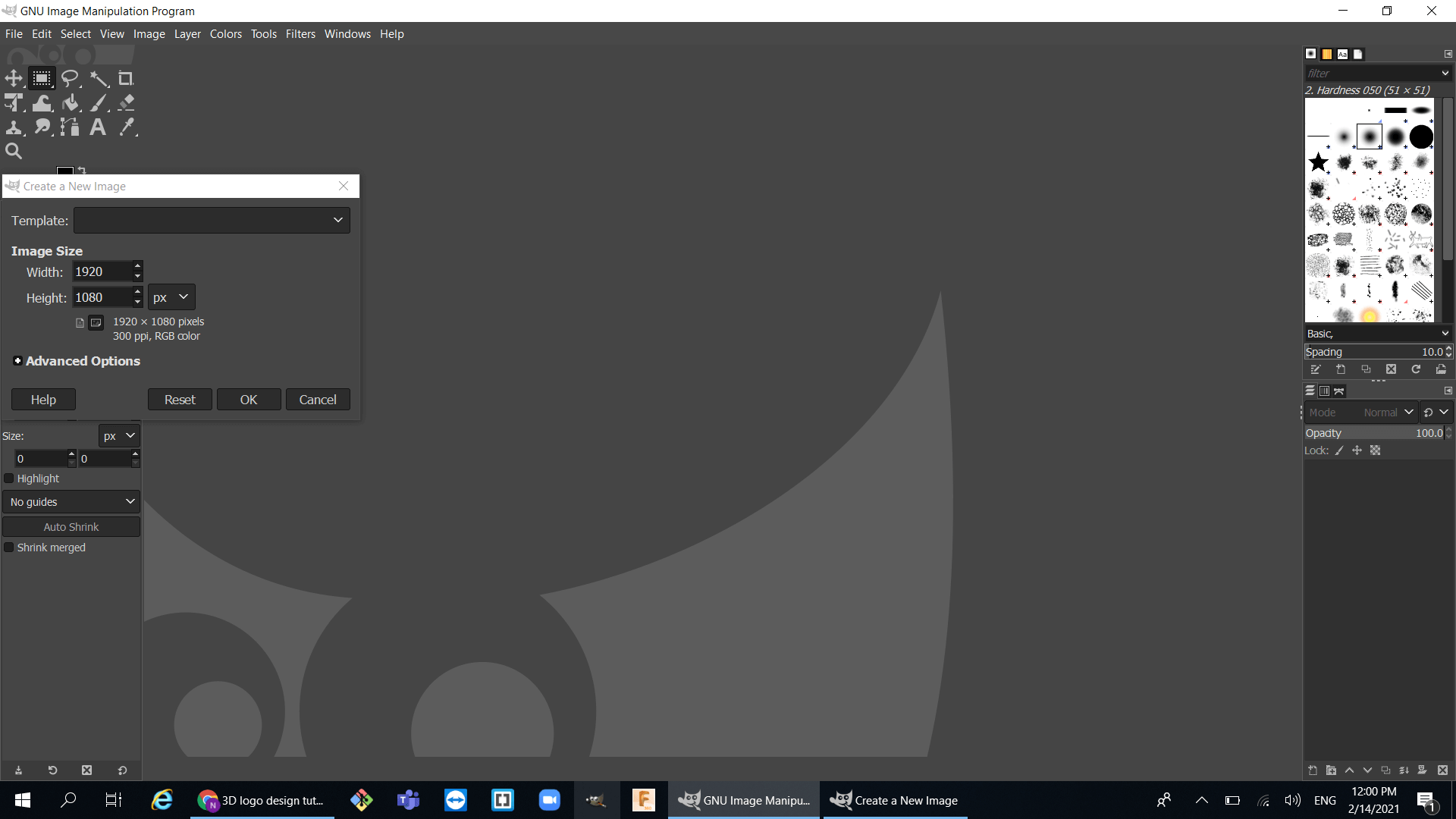The image size is (1456, 819).
Task: Select the Text tool
Action: [98, 127]
